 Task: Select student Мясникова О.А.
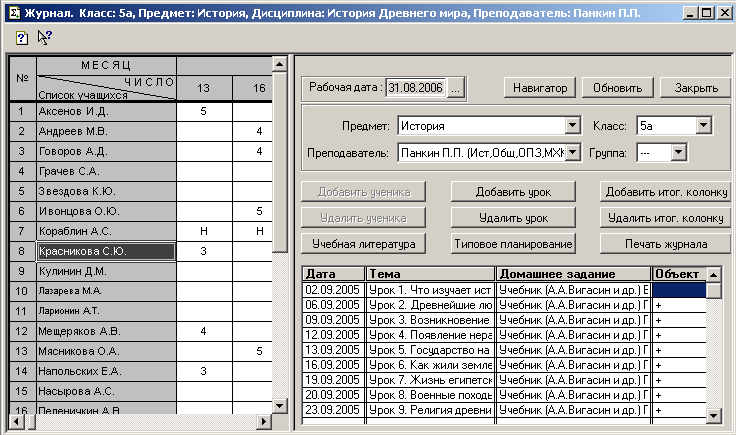[106, 351]
